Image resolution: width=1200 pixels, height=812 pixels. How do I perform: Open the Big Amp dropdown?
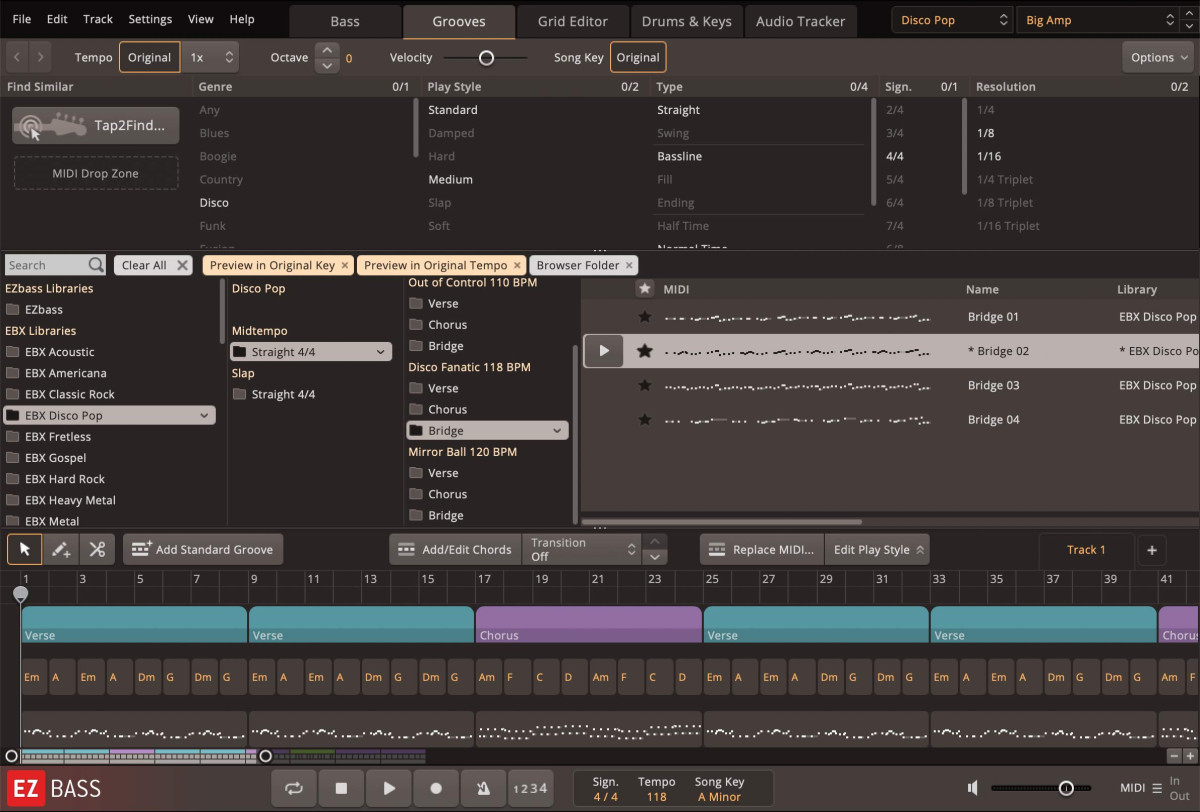pyautogui.click(x=1097, y=20)
